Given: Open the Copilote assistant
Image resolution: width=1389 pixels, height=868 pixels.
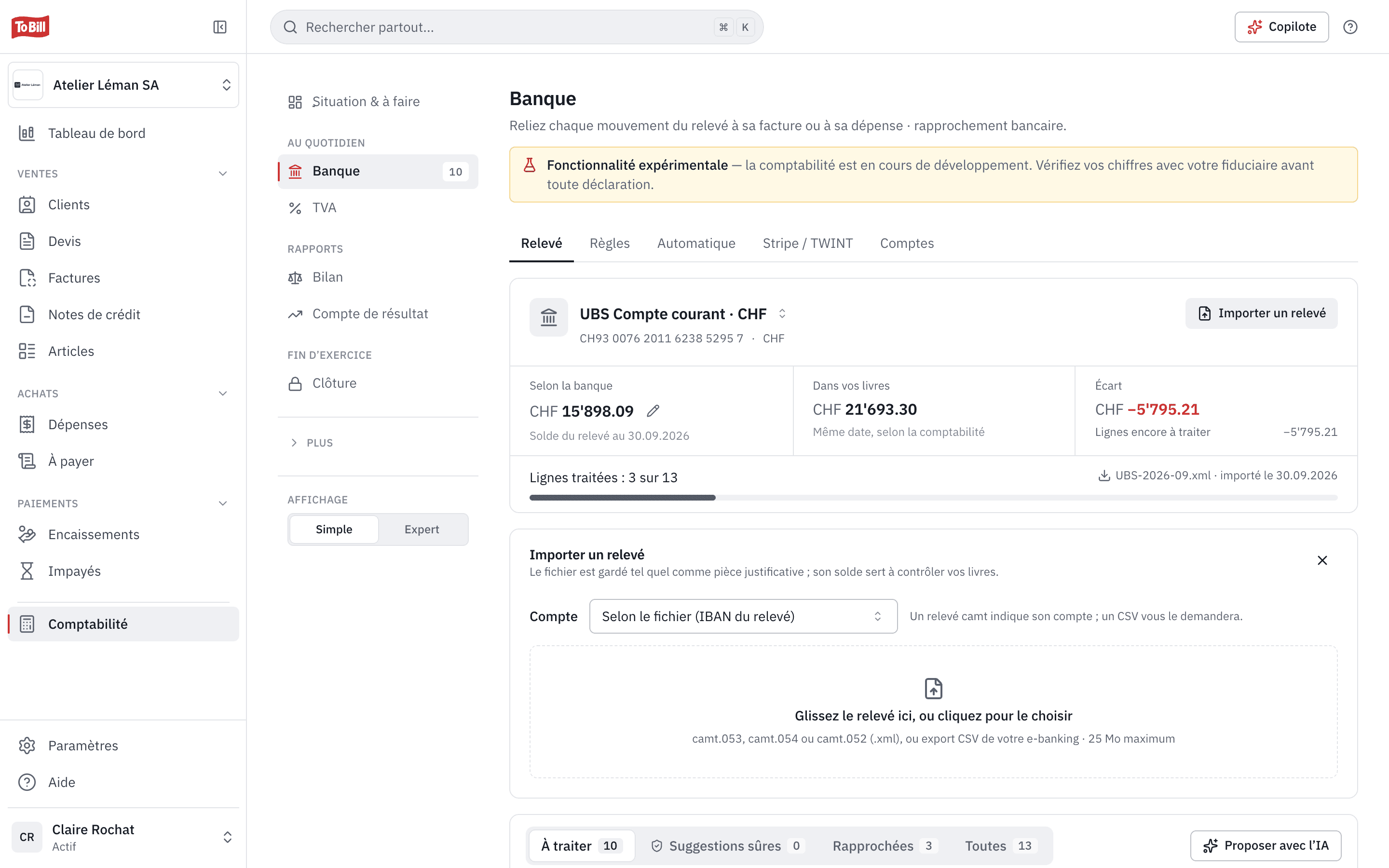Looking at the screenshot, I should pos(1281,27).
